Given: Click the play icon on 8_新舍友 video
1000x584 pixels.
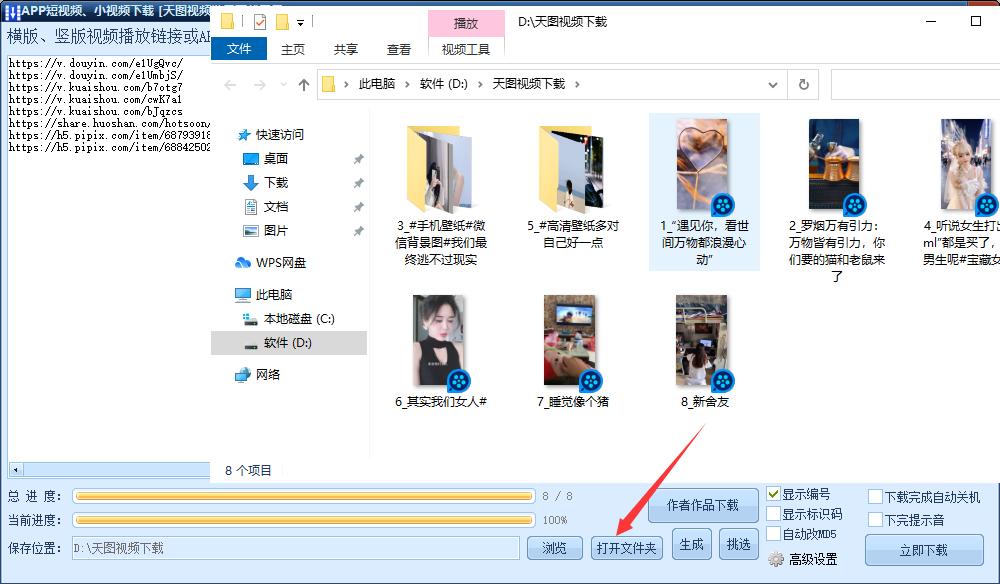Looking at the screenshot, I should pos(721,380).
